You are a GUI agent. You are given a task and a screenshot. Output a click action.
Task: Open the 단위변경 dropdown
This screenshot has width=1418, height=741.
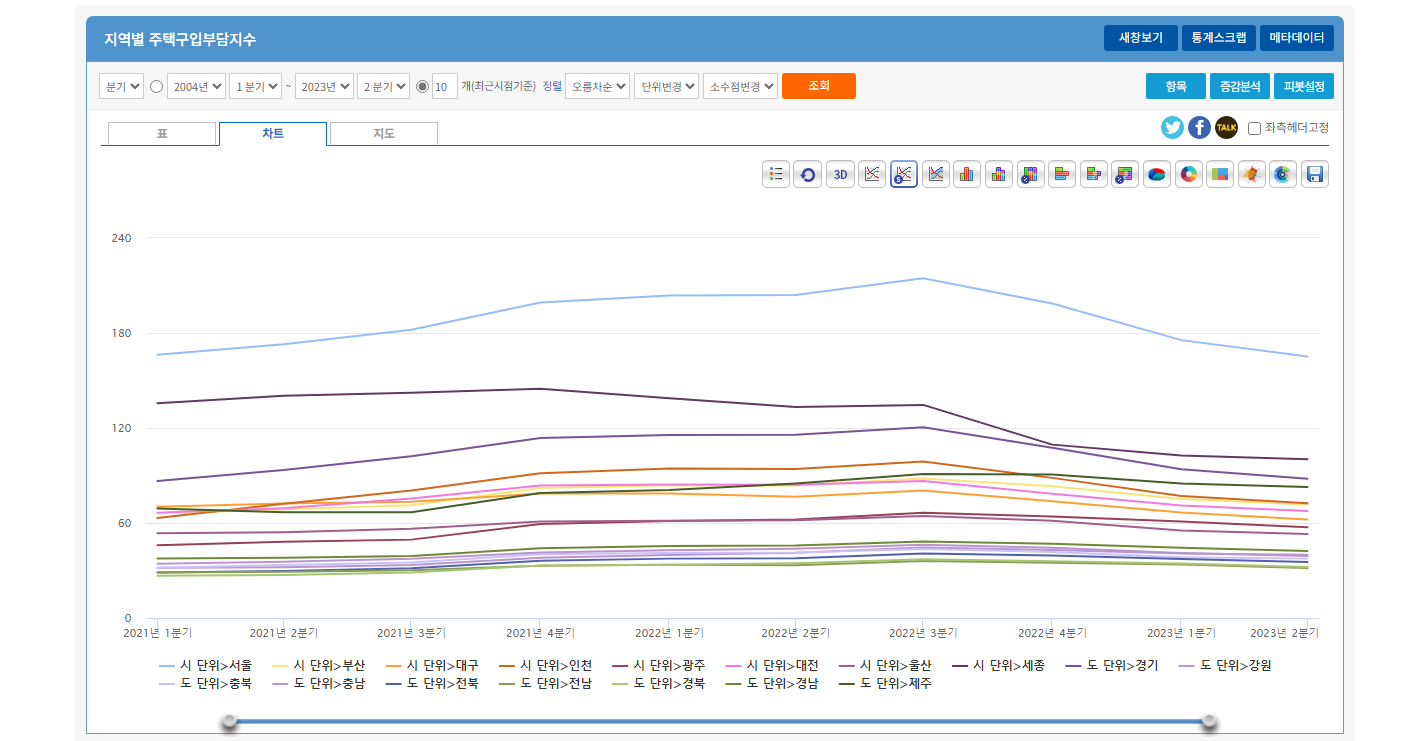[666, 87]
